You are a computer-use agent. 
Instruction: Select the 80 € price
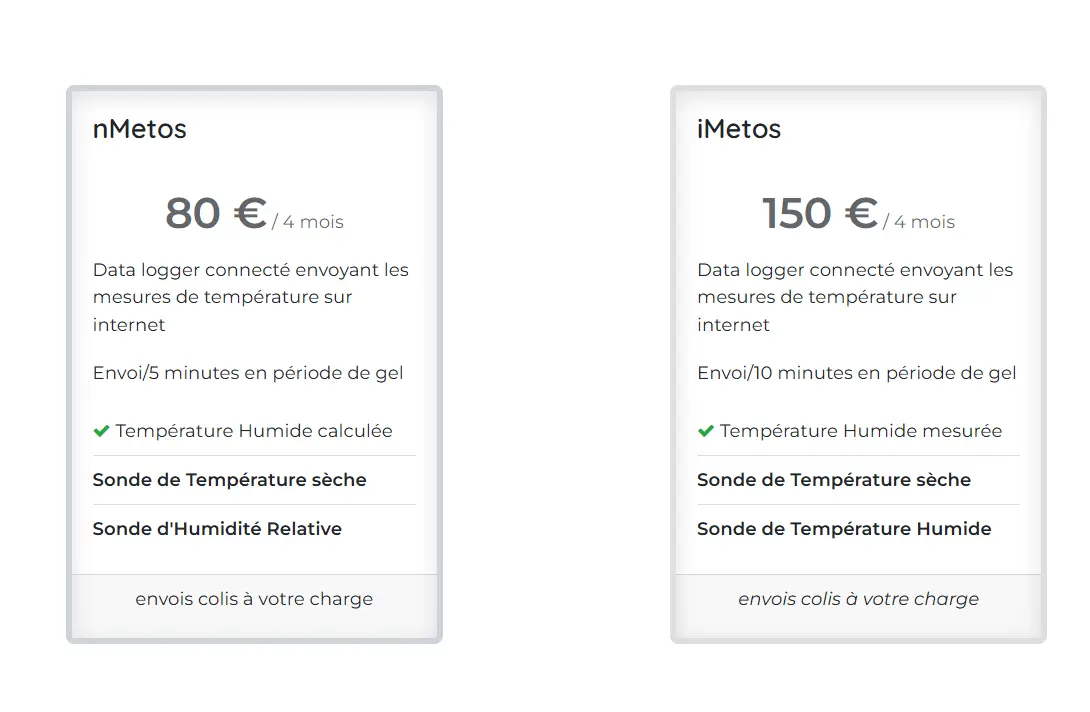click(x=216, y=213)
